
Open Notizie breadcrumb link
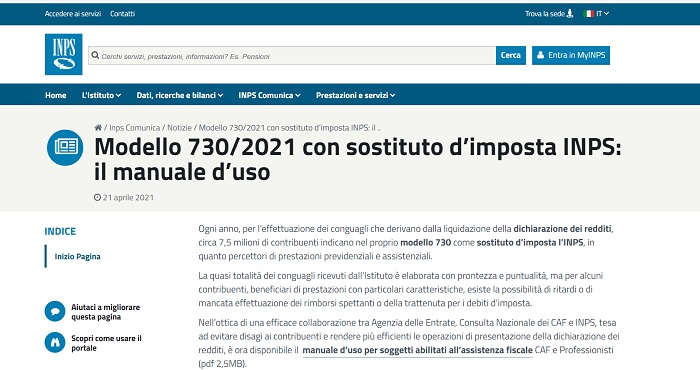(179, 128)
